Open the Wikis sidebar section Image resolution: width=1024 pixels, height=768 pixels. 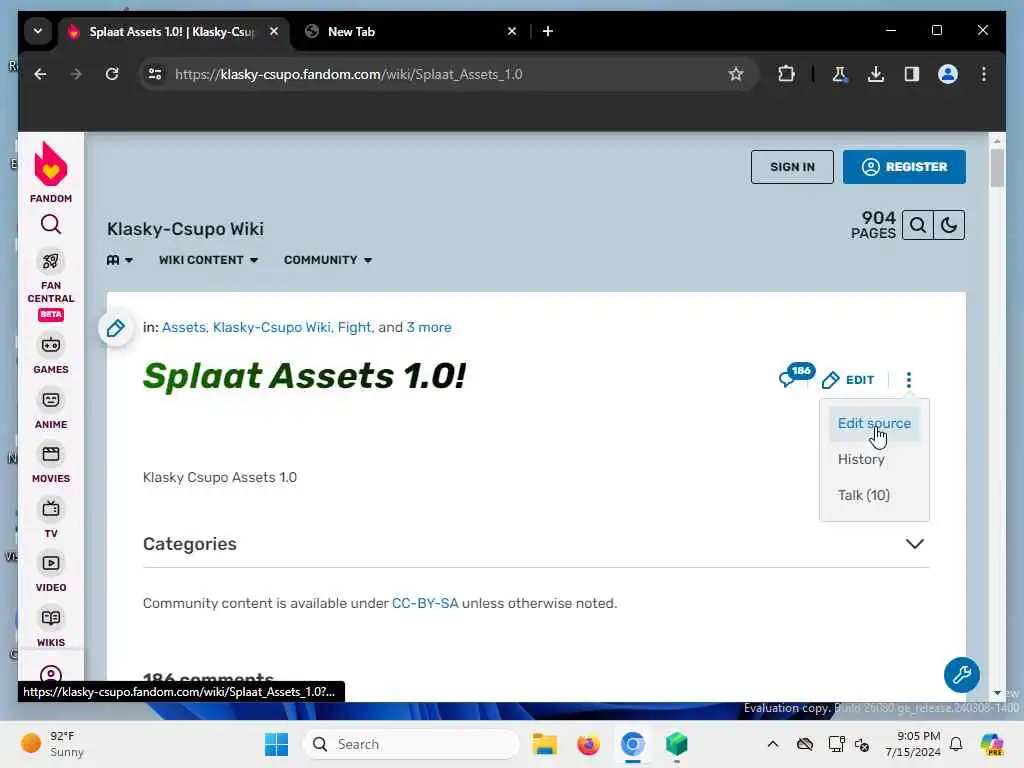(51, 627)
